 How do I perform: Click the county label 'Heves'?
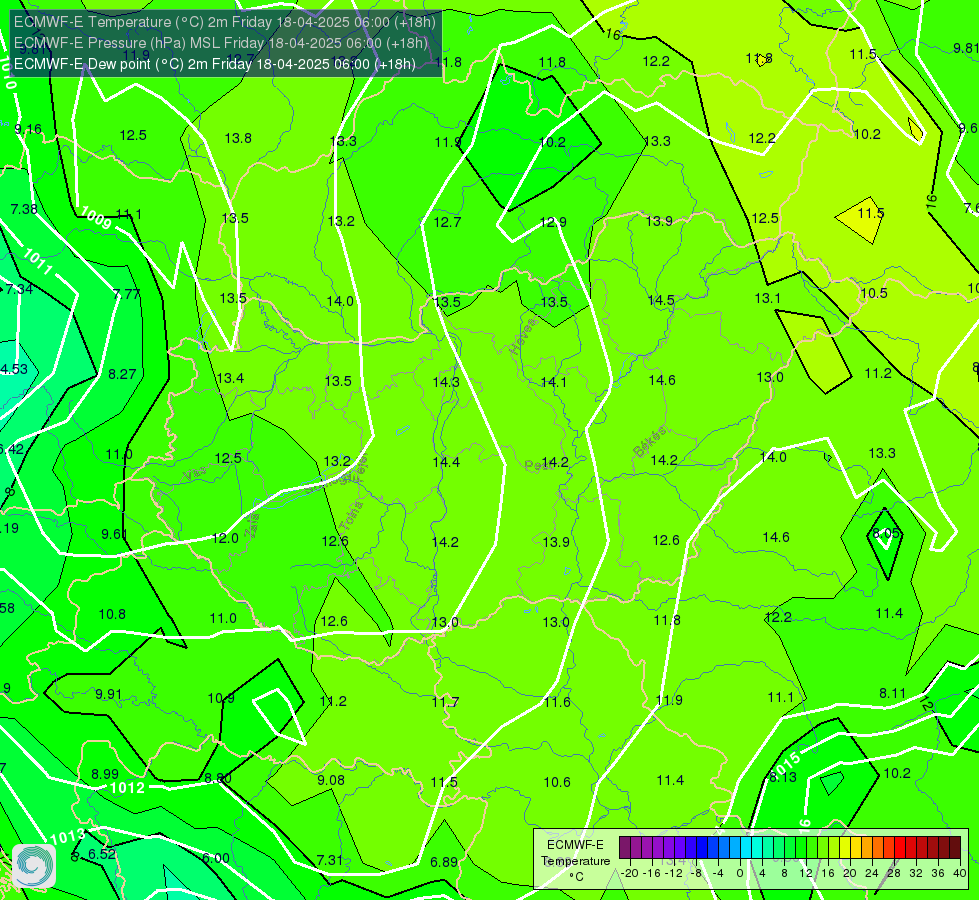coord(523,336)
